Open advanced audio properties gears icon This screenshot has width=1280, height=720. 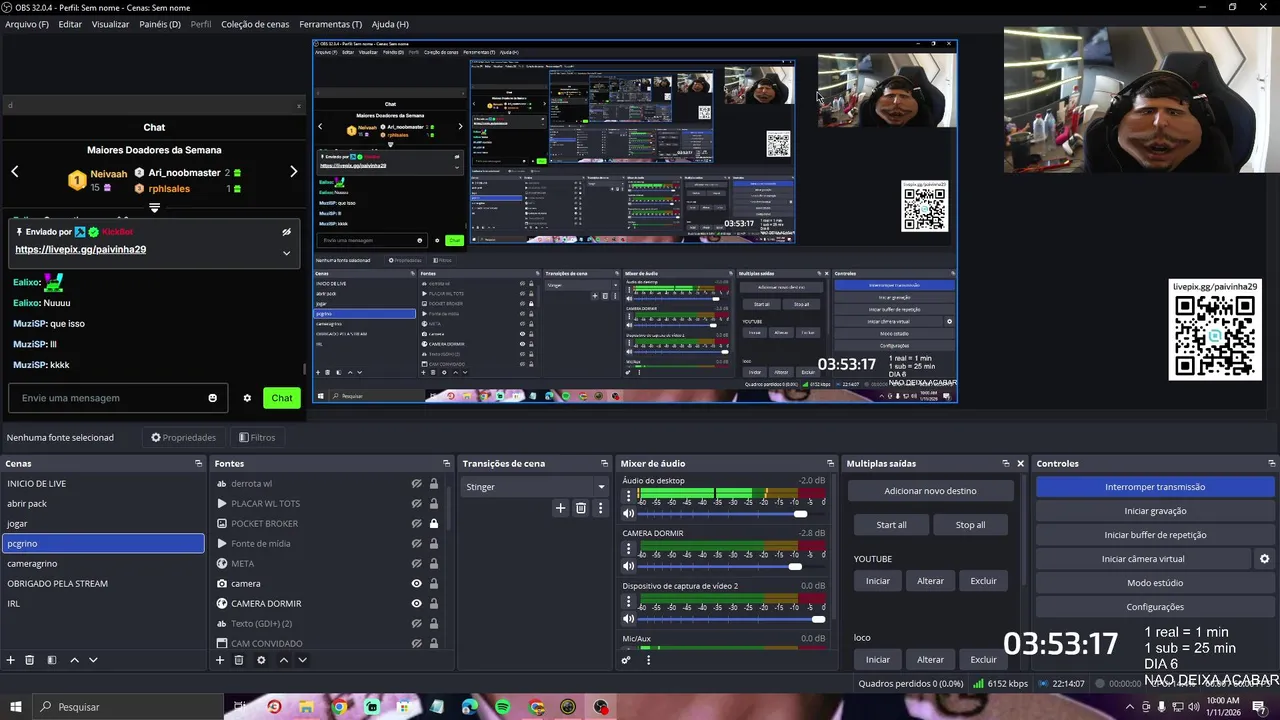[x=626, y=660]
